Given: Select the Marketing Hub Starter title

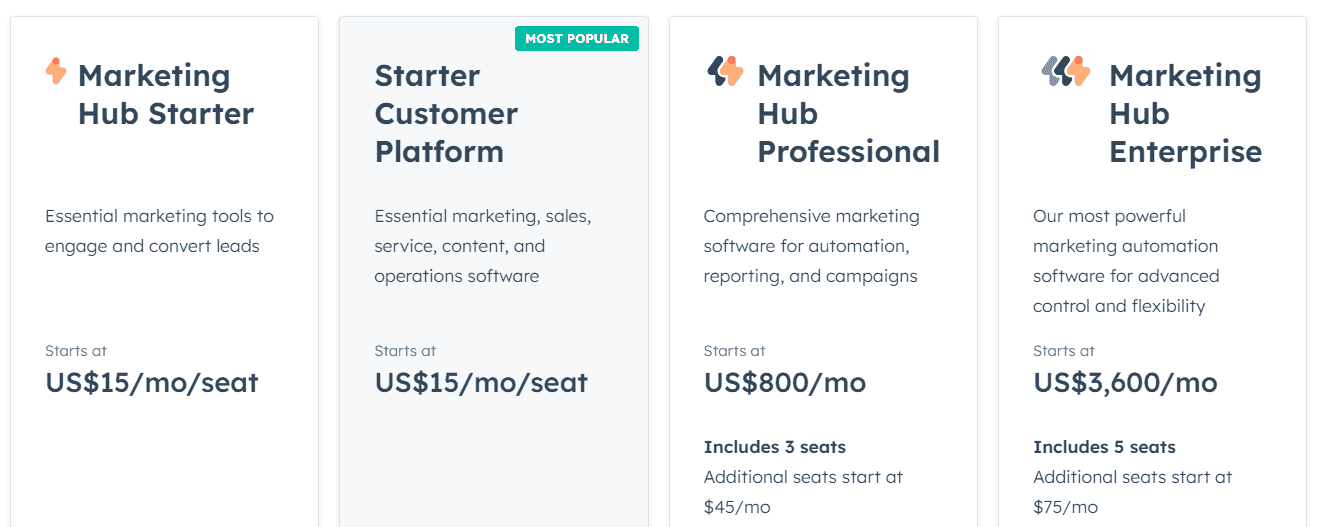Looking at the screenshot, I should [x=166, y=94].
